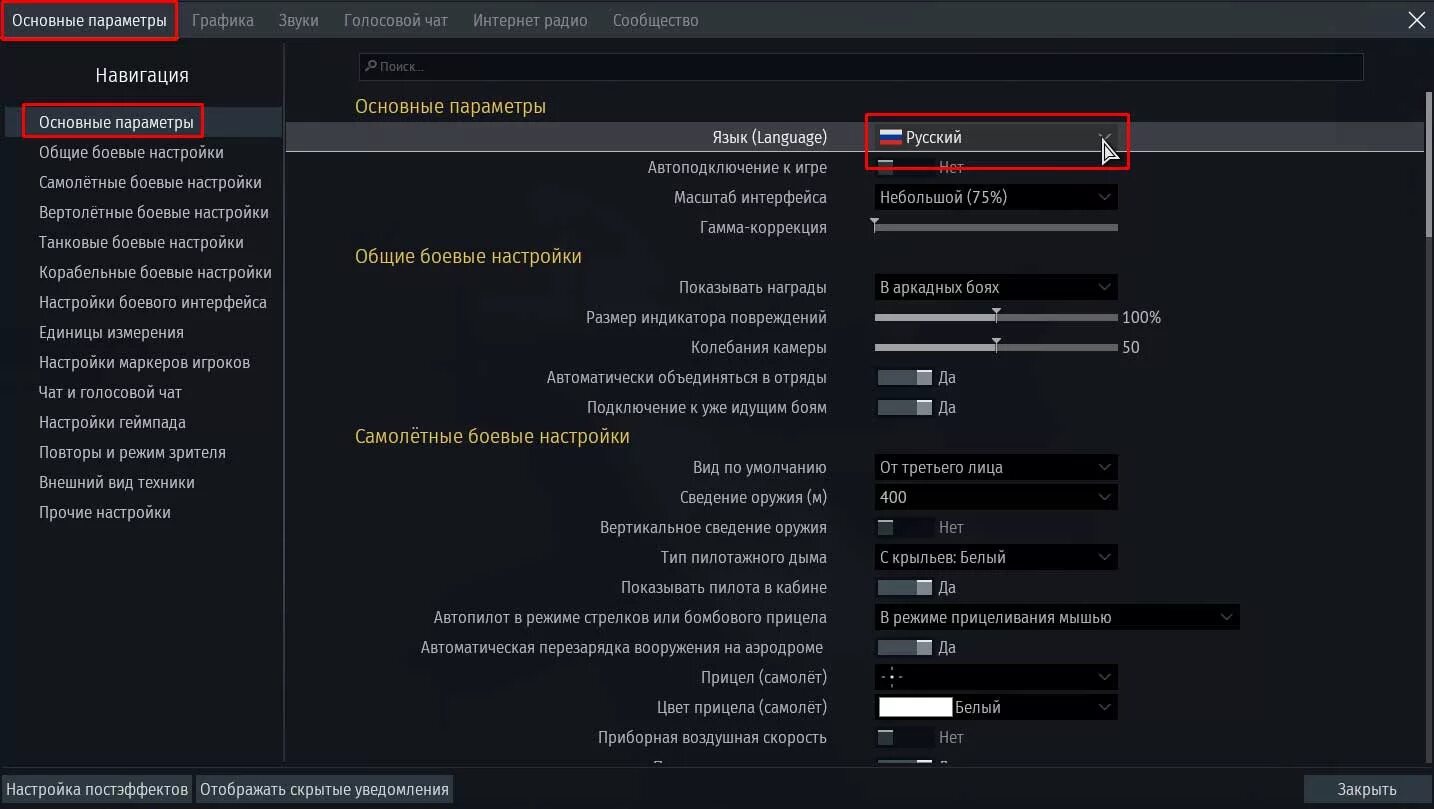Click the white Цвет прицела color swatch
This screenshot has height=809, width=1434.
(915, 707)
